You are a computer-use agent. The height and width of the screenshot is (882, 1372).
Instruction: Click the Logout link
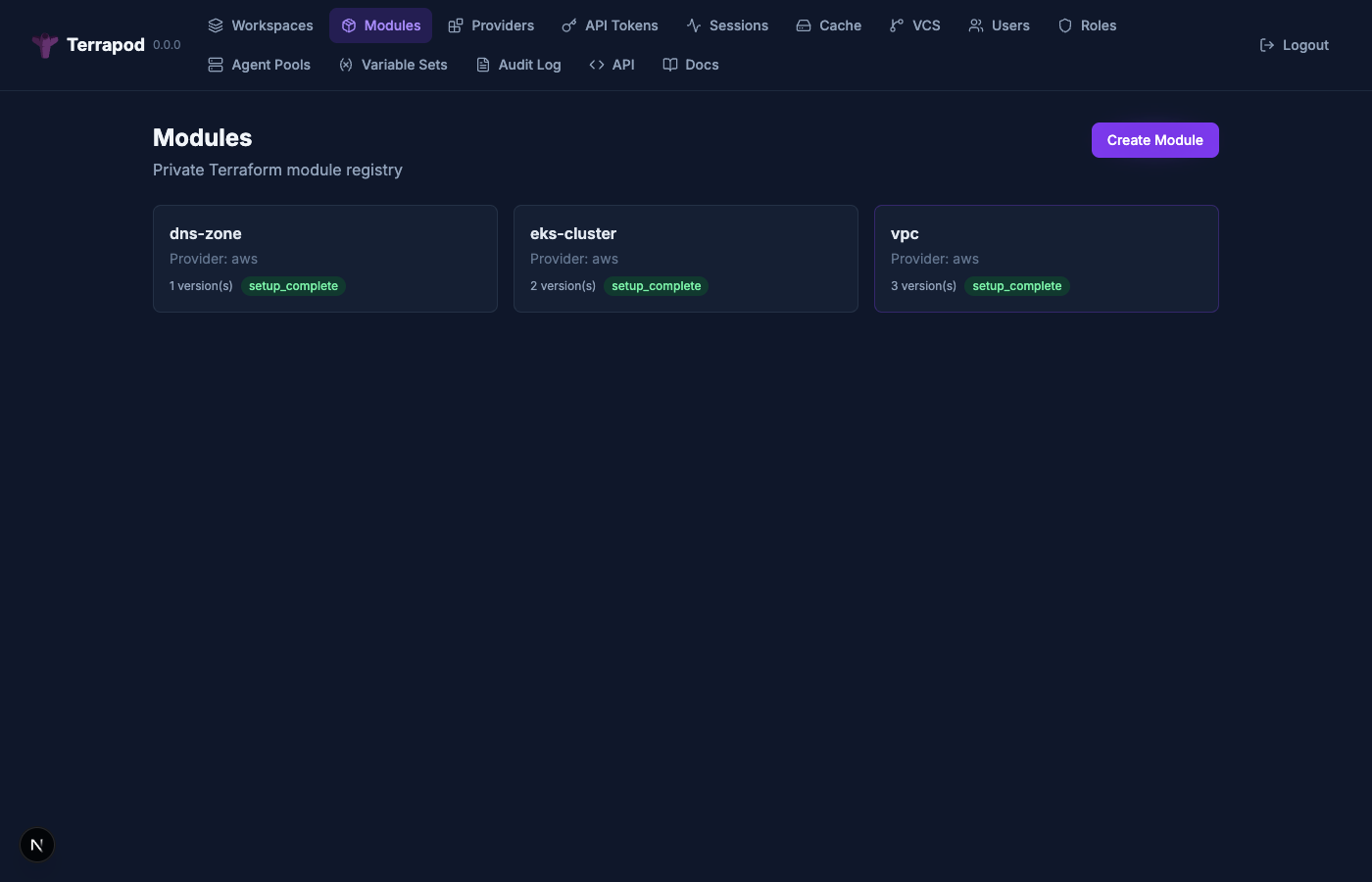1294,45
